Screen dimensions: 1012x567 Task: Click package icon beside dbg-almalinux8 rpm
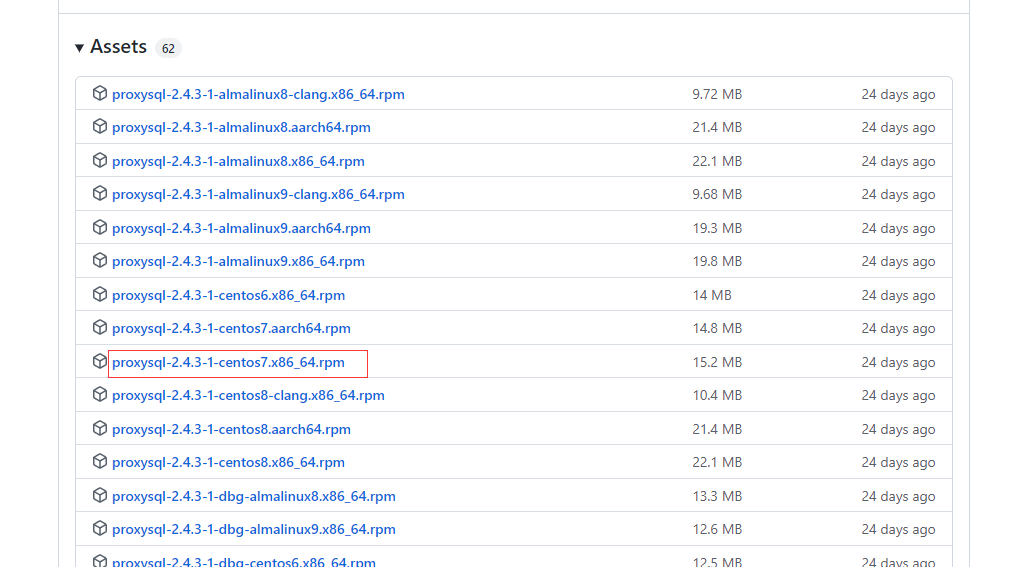99,495
